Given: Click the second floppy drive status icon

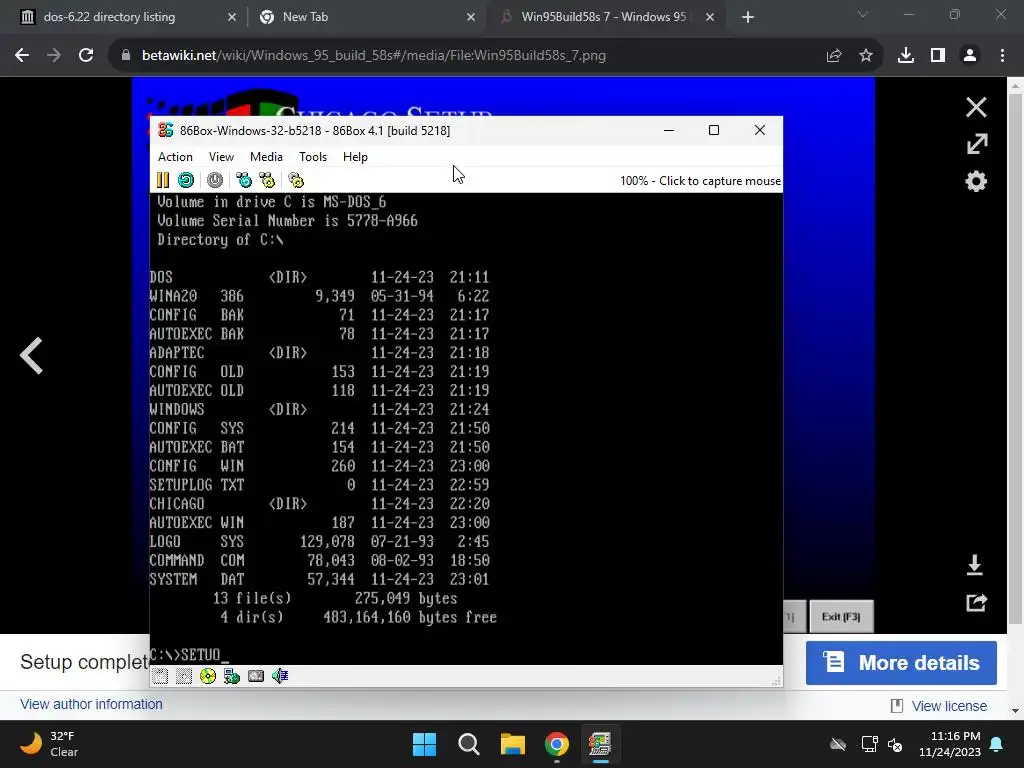Looking at the screenshot, I should 184,677.
